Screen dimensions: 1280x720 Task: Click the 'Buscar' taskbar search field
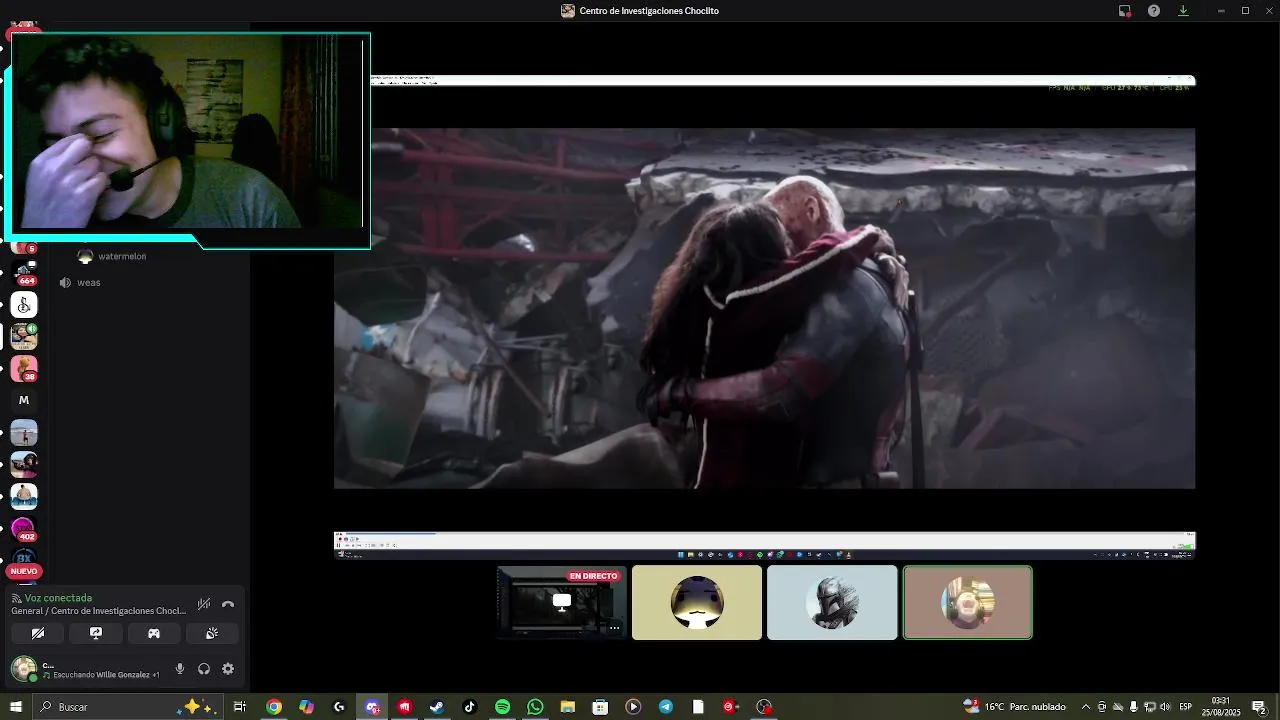[x=127, y=707]
